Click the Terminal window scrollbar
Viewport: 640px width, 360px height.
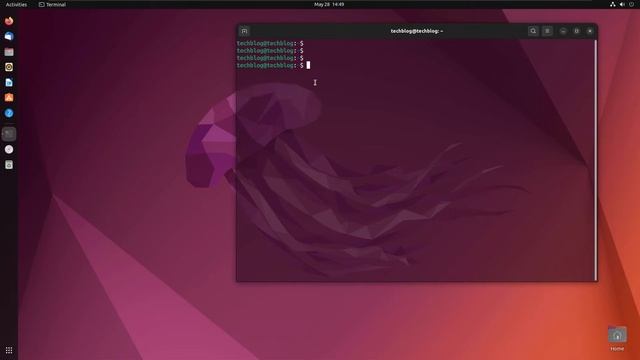(596, 160)
